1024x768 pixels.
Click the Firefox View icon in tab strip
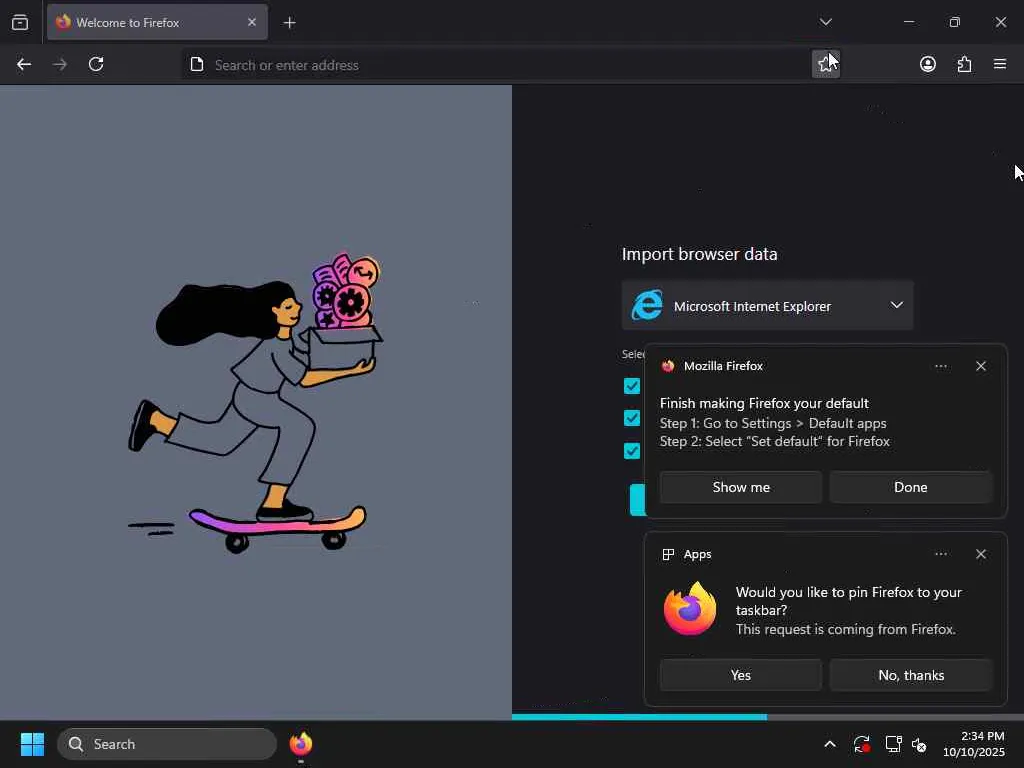20,22
